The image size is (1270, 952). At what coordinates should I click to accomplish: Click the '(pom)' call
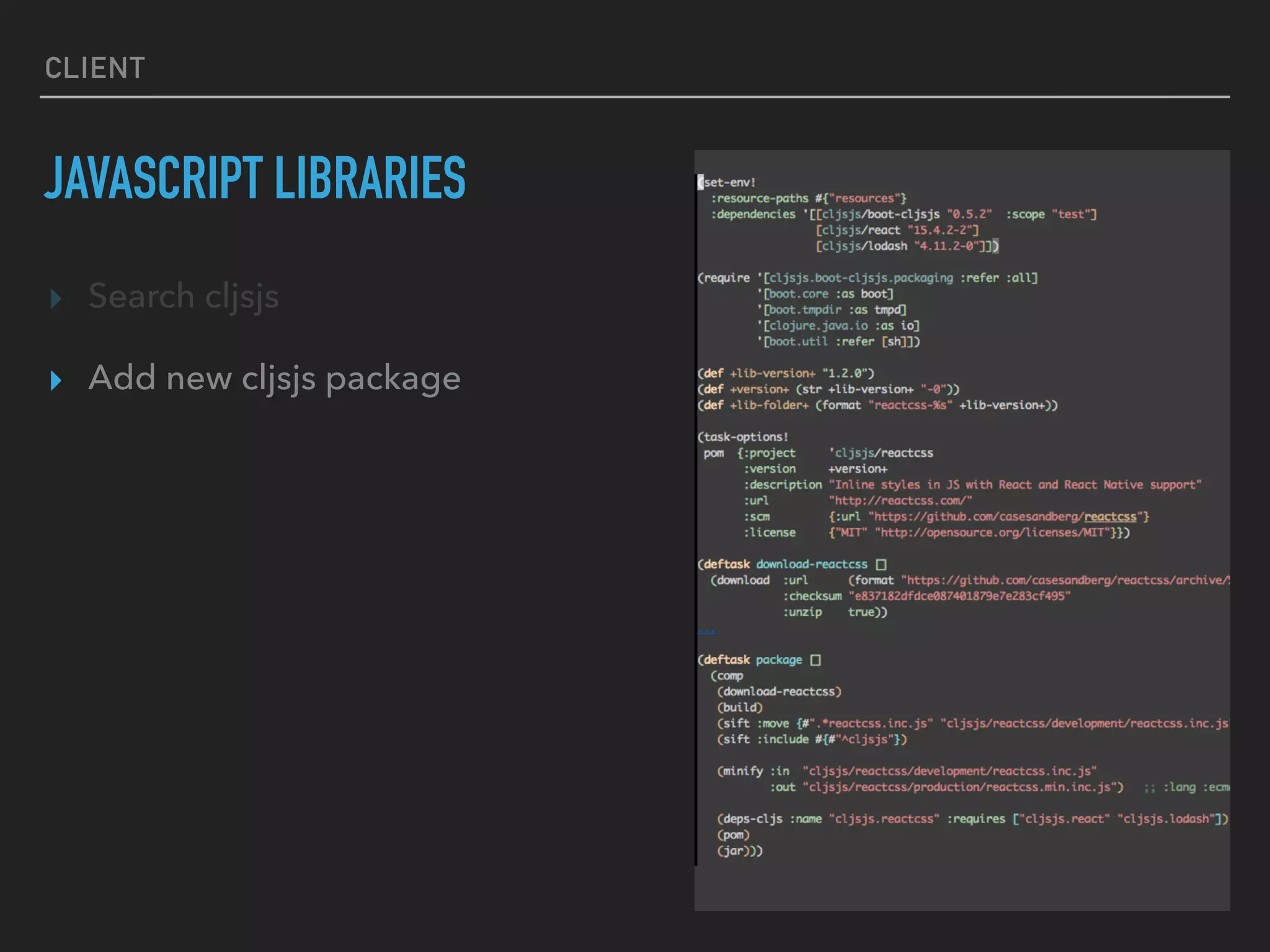coord(734,835)
